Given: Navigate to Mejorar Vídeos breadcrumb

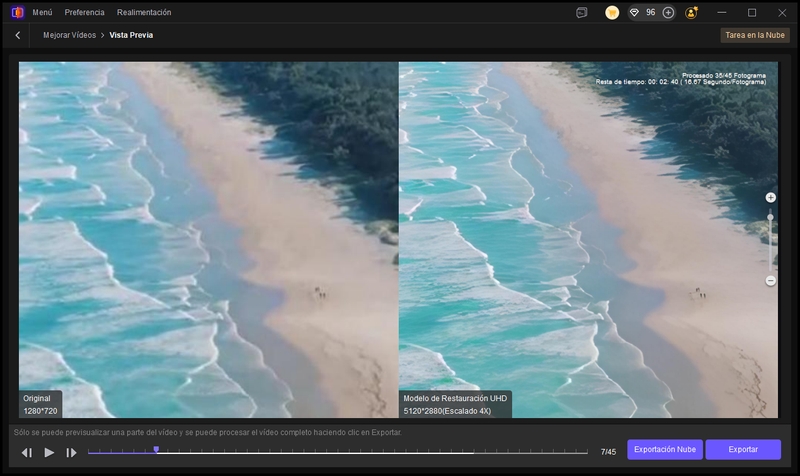Looking at the screenshot, I should click(x=69, y=35).
